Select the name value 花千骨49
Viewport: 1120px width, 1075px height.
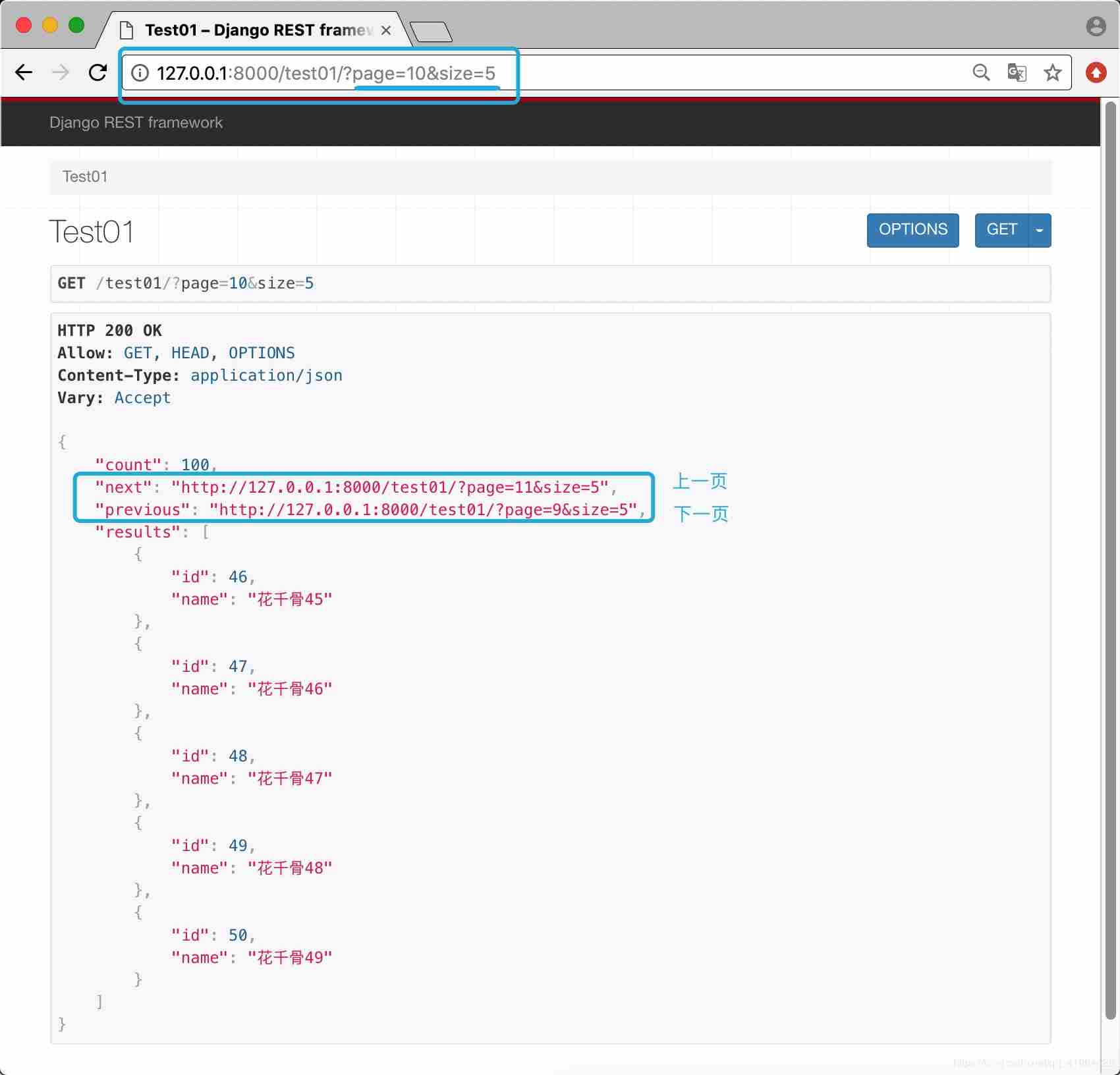coord(290,958)
